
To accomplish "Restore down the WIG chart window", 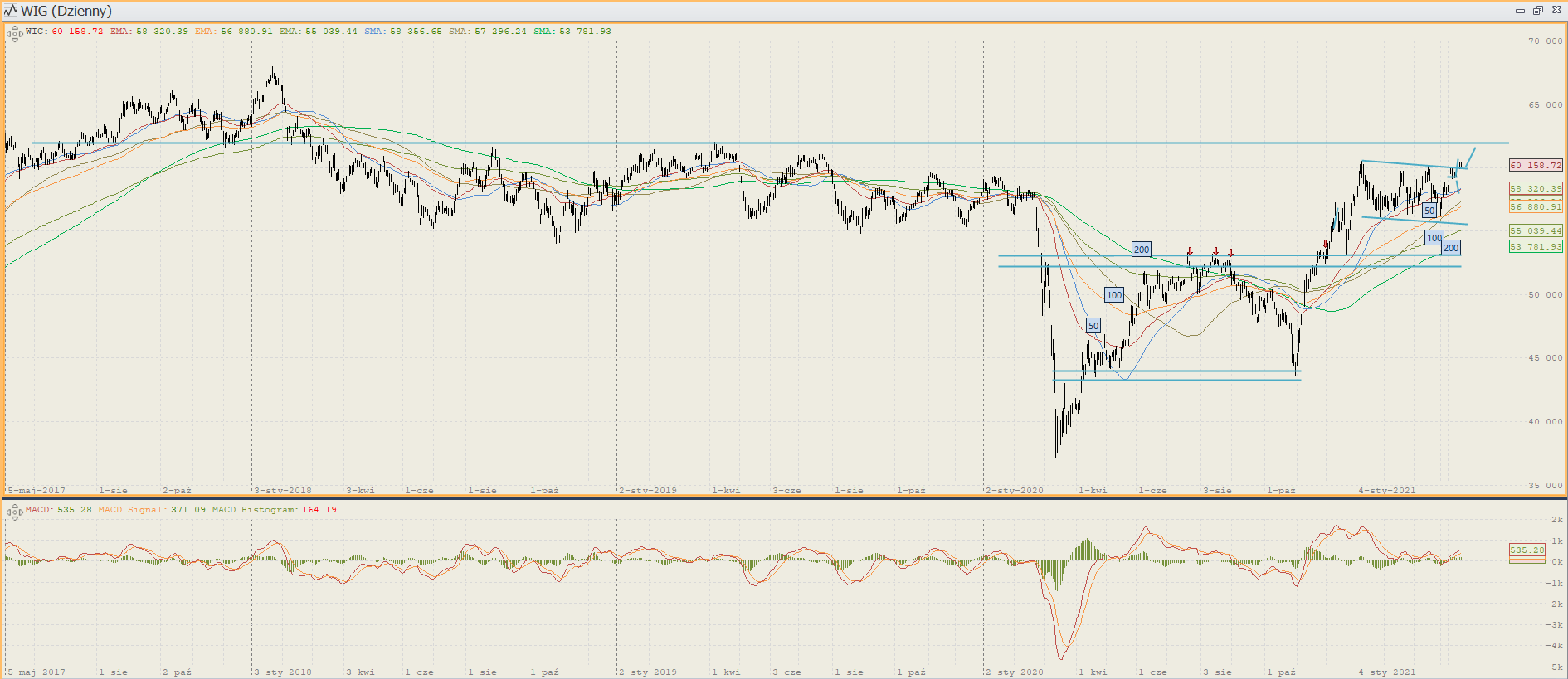I will 1537,11.
